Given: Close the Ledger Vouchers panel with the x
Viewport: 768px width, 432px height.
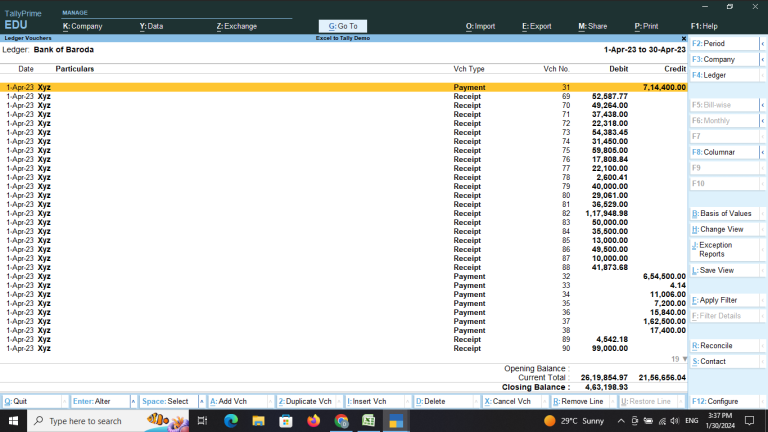Looking at the screenshot, I should click(x=683, y=38).
